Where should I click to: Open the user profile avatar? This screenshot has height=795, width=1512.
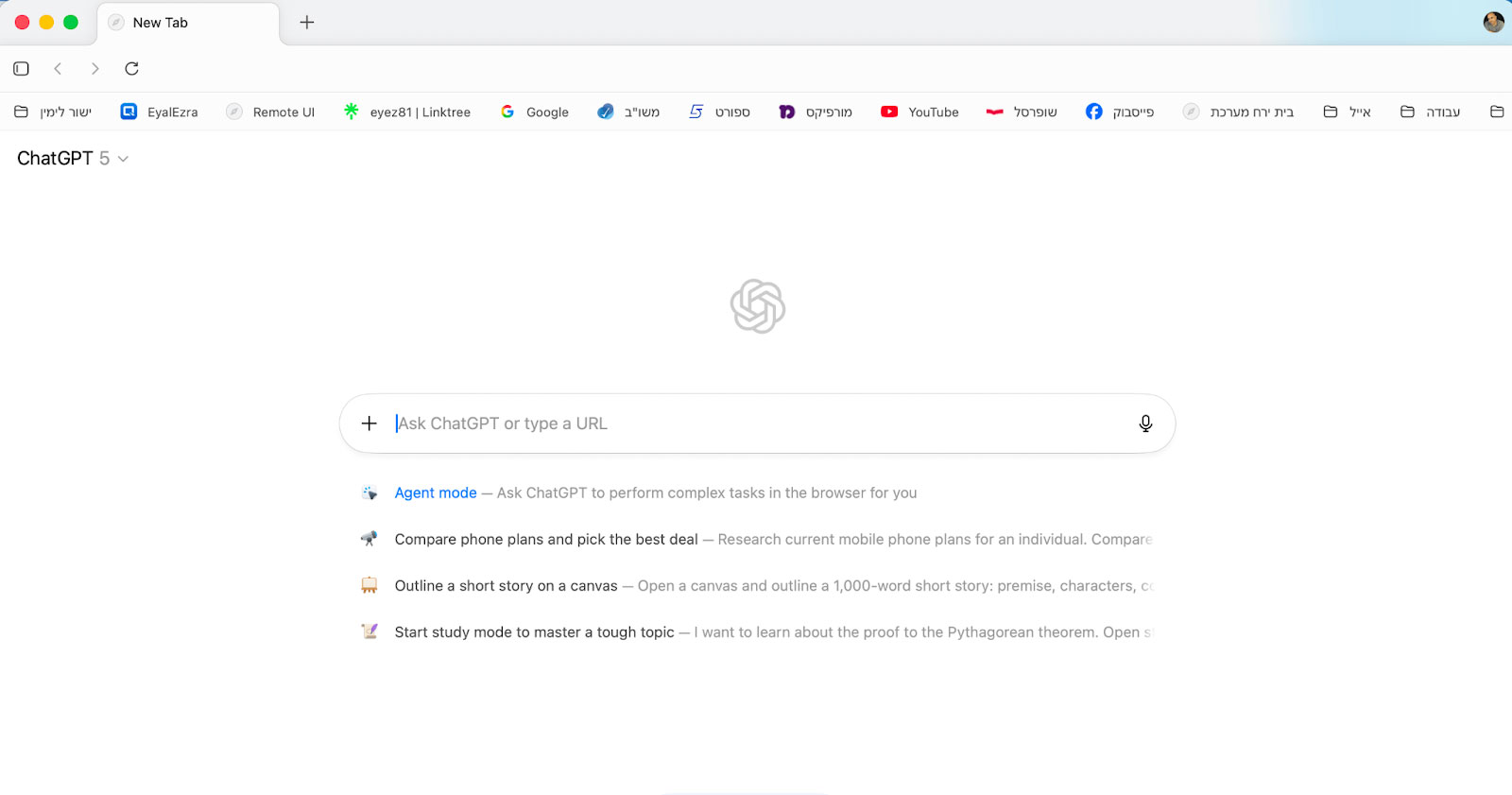pyautogui.click(x=1493, y=23)
